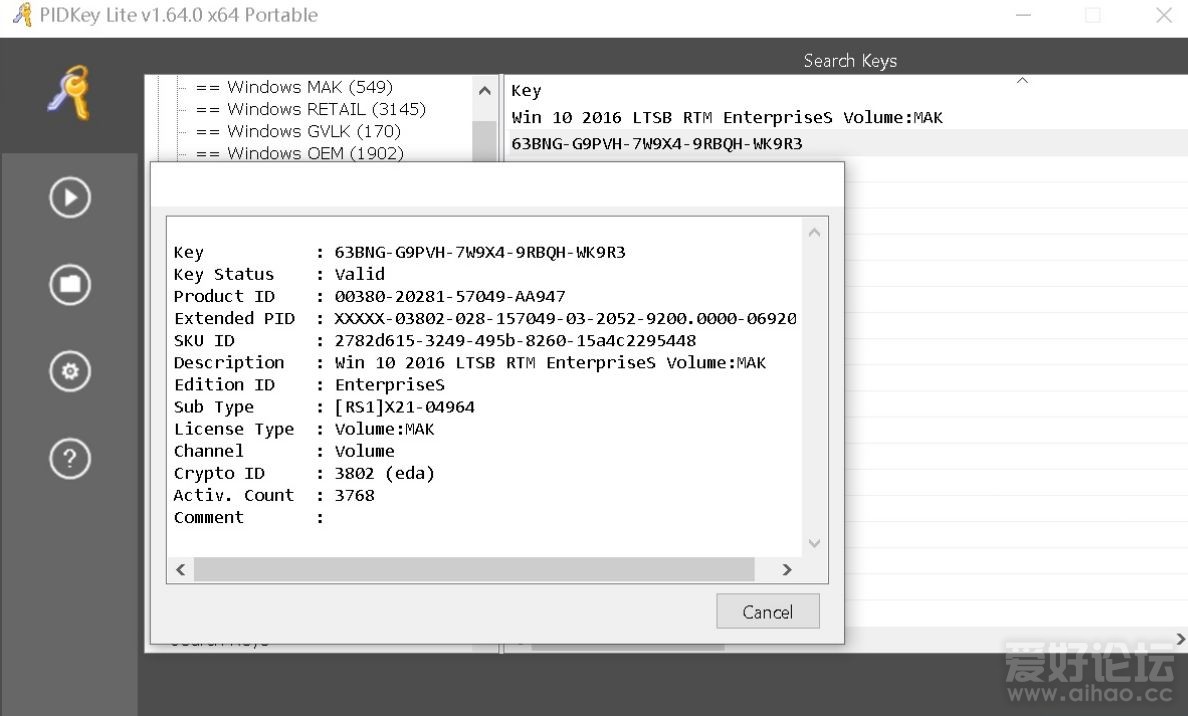Click the column sort chevron above key list

pyautogui.click(x=1022, y=80)
